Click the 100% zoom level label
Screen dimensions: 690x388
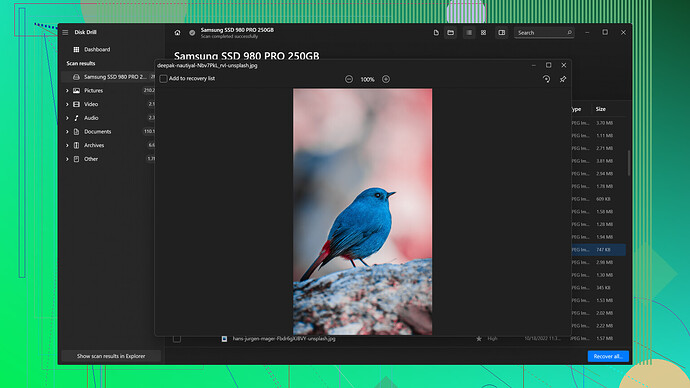(x=367, y=79)
